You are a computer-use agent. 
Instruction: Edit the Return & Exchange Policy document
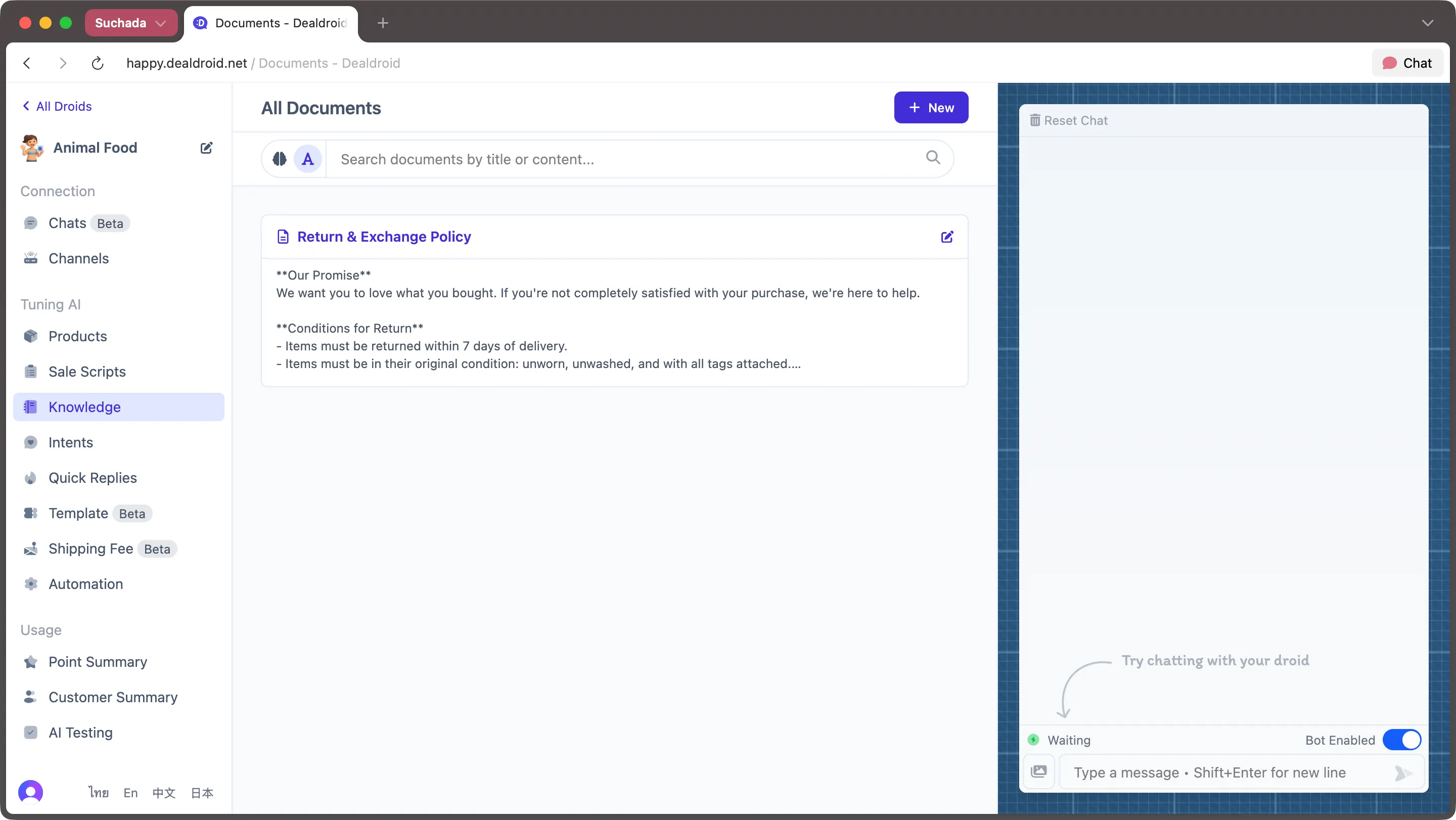coord(947,237)
